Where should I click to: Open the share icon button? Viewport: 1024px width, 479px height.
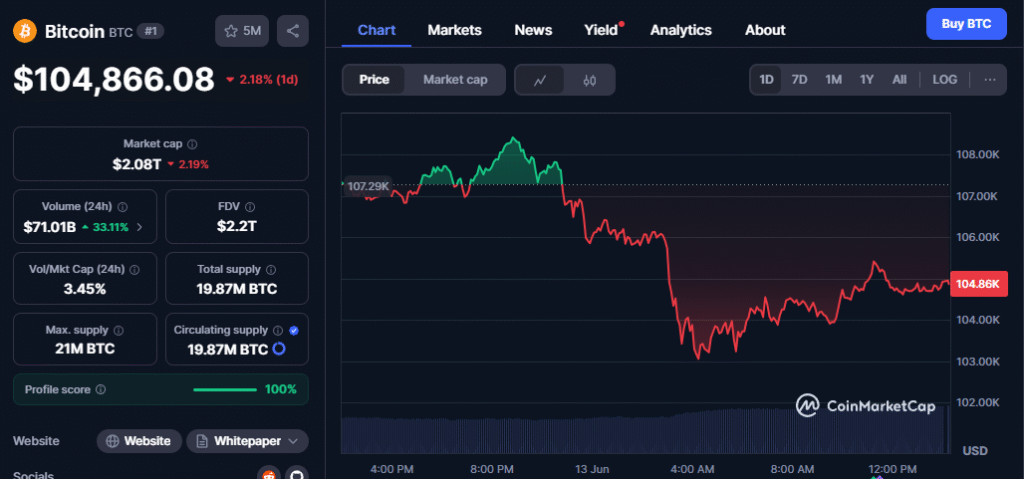click(293, 31)
